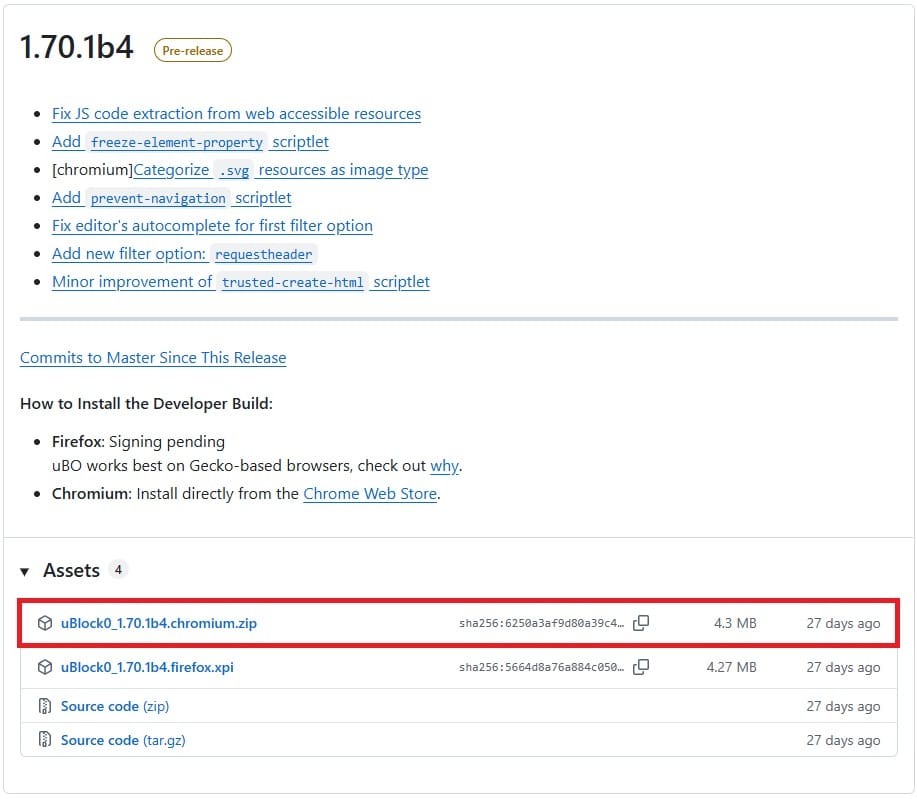Copy sha256 hash of firefox.xpi asset
The width and height of the screenshot is (917, 799).
coord(641,667)
